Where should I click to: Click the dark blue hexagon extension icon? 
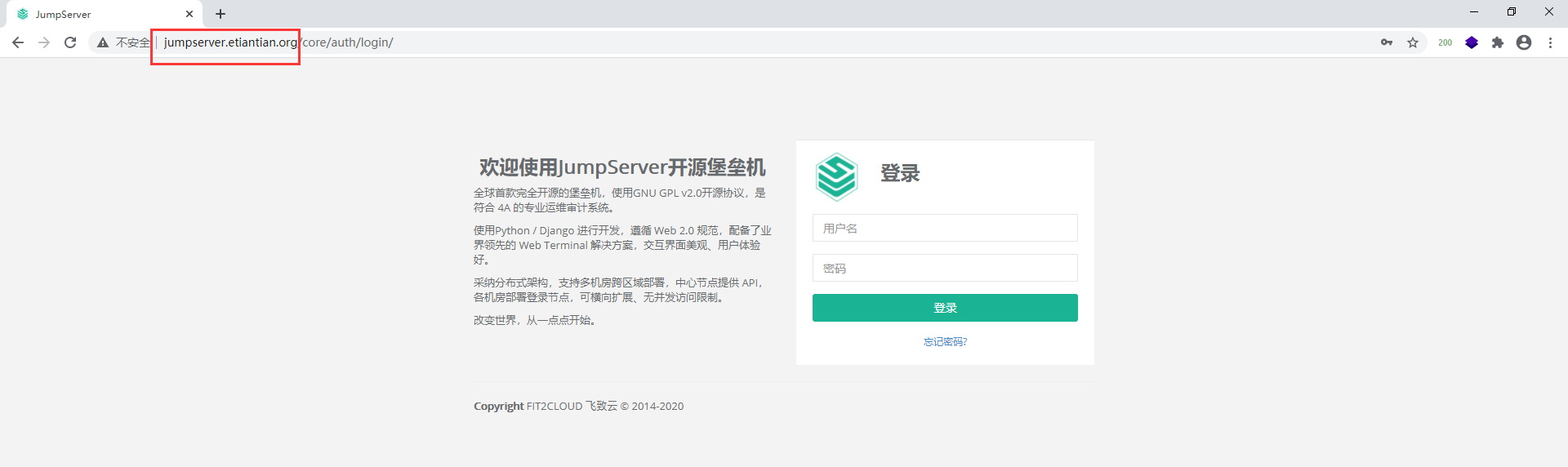pyautogui.click(x=1472, y=42)
